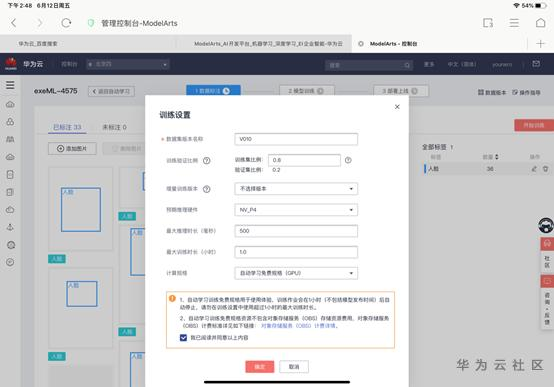Viewport: 554px width, 387px height.
Task: Expand the NV_P4 inference hardware dropdown
Action: tap(296, 210)
